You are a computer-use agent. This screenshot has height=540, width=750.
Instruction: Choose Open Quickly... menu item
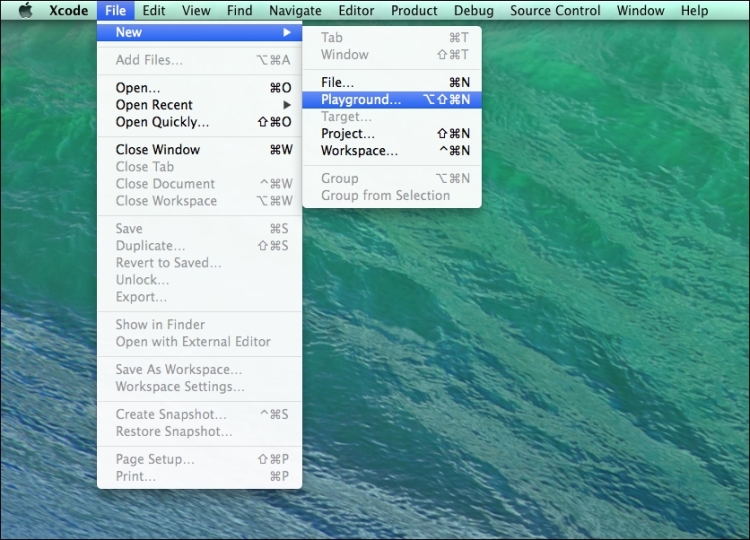(x=199, y=122)
